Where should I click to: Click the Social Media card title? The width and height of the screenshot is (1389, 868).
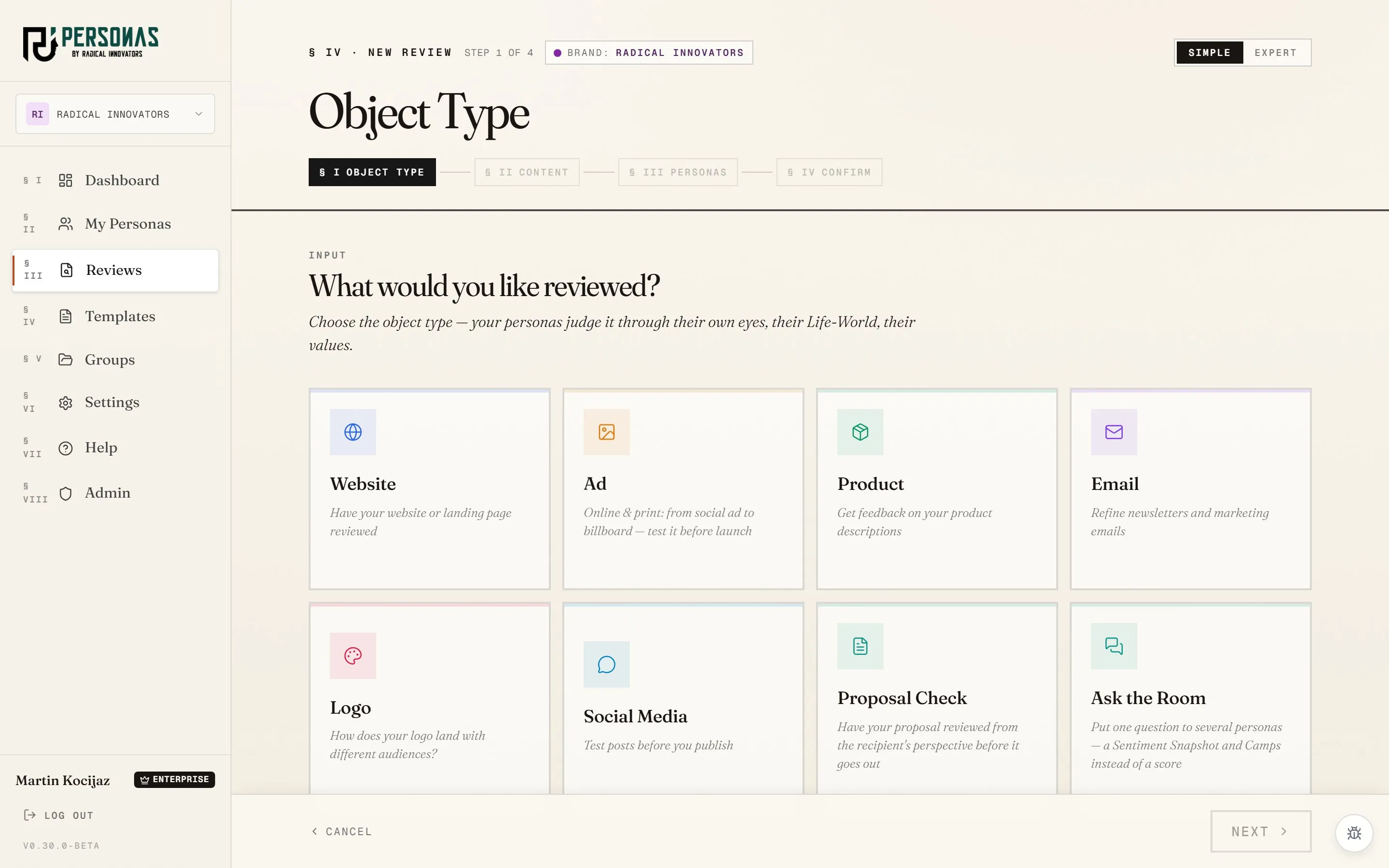[635, 717]
